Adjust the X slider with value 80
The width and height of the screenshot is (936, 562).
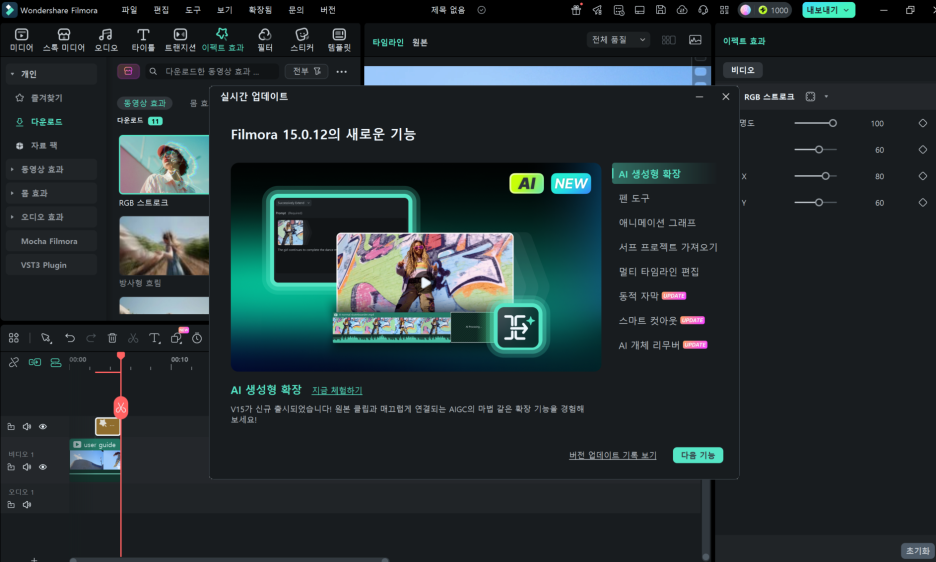click(815, 176)
